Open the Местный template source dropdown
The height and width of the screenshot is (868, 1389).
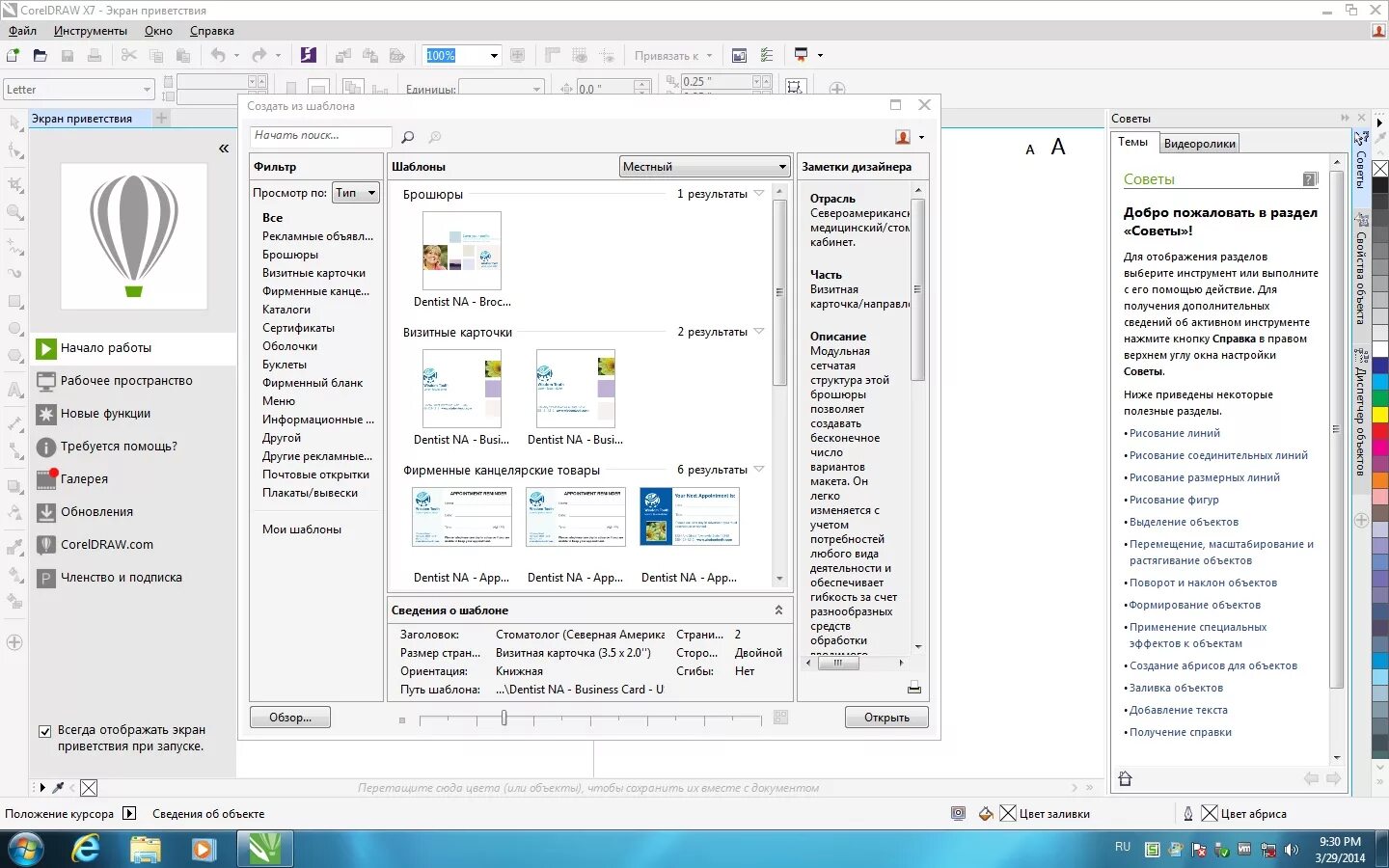pyautogui.click(x=704, y=167)
